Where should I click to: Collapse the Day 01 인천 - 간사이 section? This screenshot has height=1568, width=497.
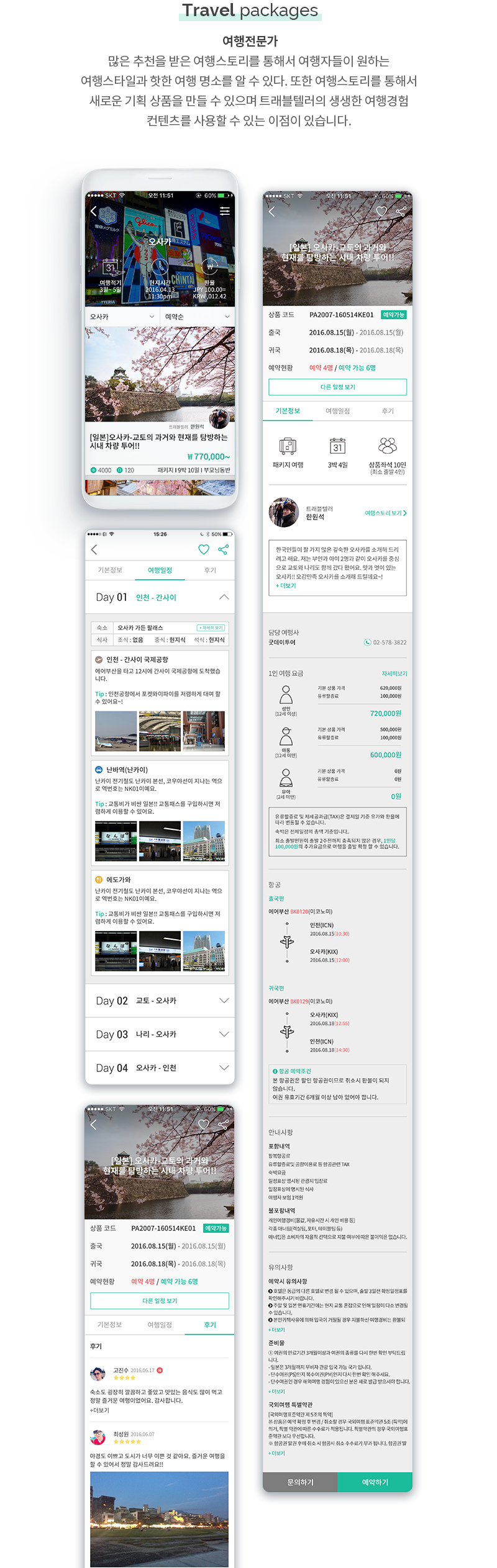coord(224,597)
